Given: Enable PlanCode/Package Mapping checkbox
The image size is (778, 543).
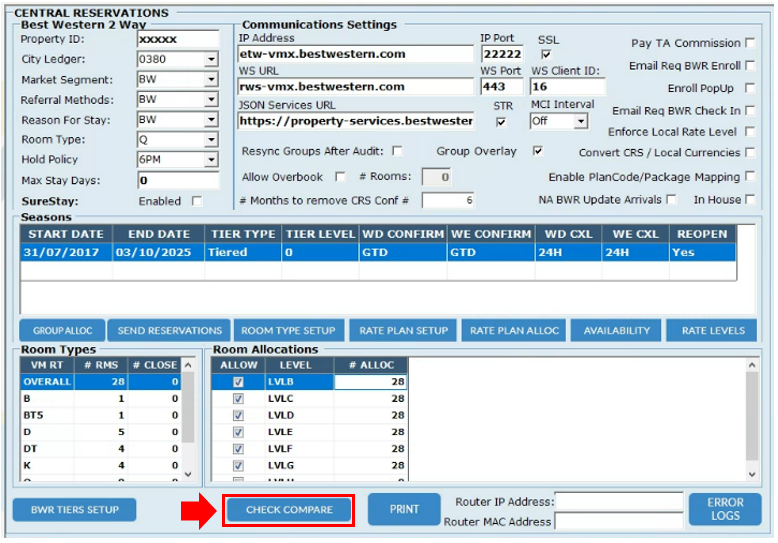Looking at the screenshot, I should coord(750,176).
